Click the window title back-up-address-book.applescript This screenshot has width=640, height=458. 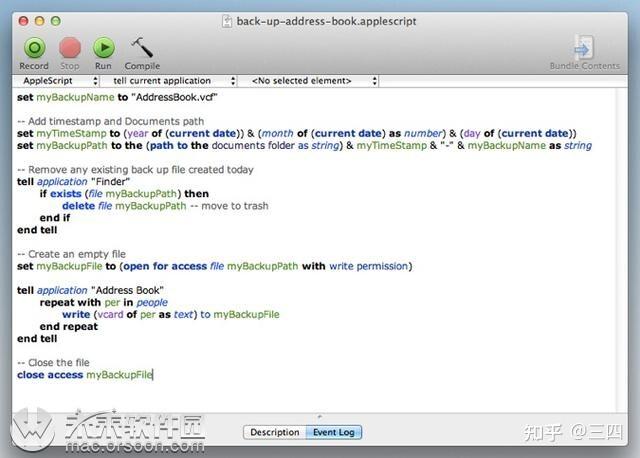[327, 21]
